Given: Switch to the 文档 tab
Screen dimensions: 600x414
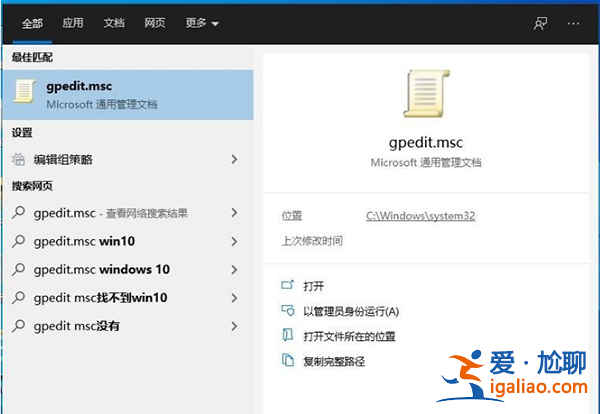Looking at the screenshot, I should 114,23.
